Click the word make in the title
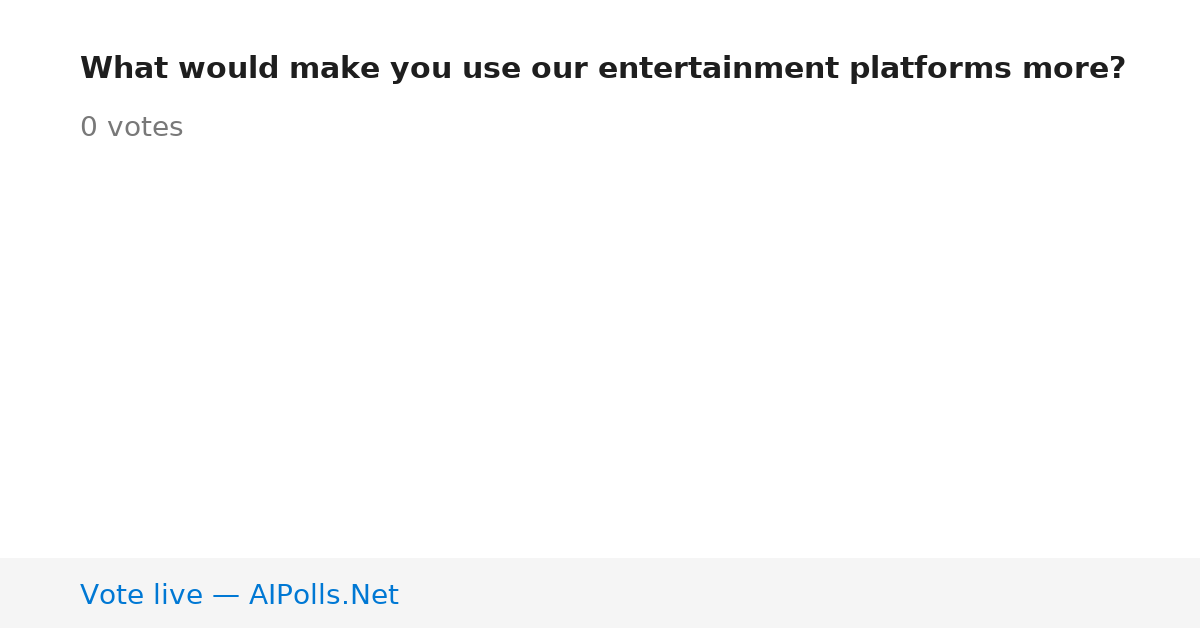The height and width of the screenshot is (628, 1200). pos(335,69)
